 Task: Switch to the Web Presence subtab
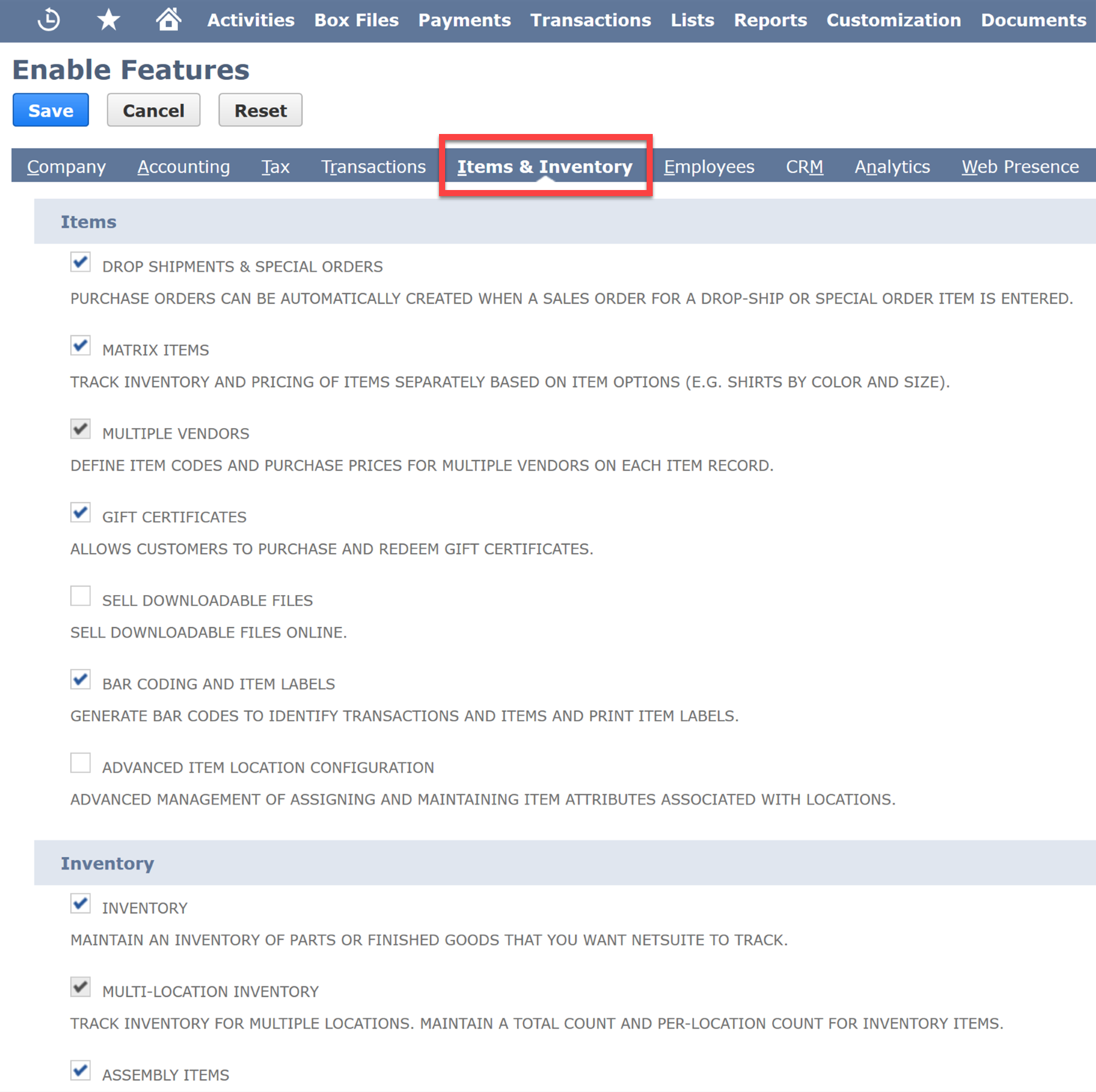pos(1019,166)
